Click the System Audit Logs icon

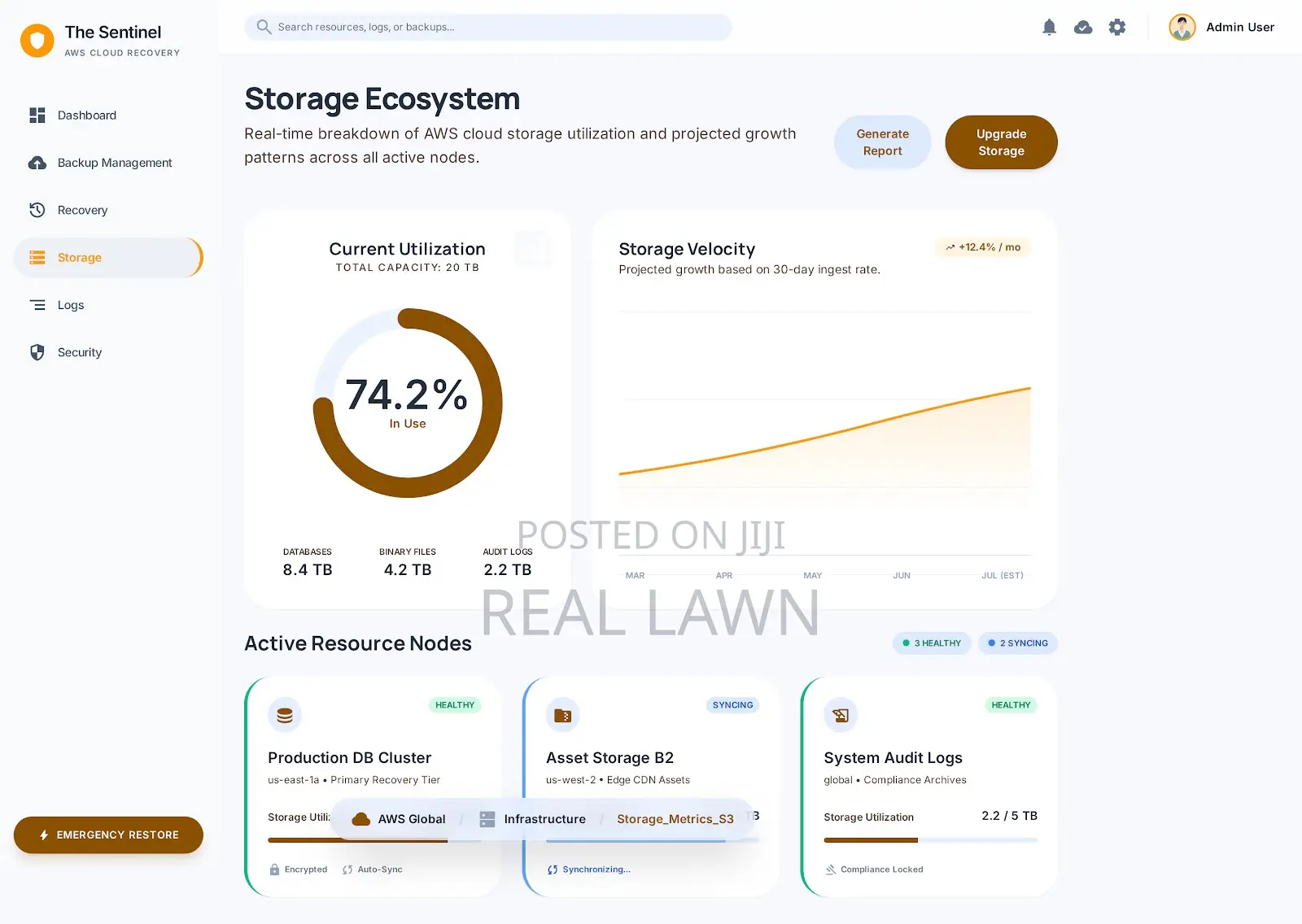pos(841,715)
